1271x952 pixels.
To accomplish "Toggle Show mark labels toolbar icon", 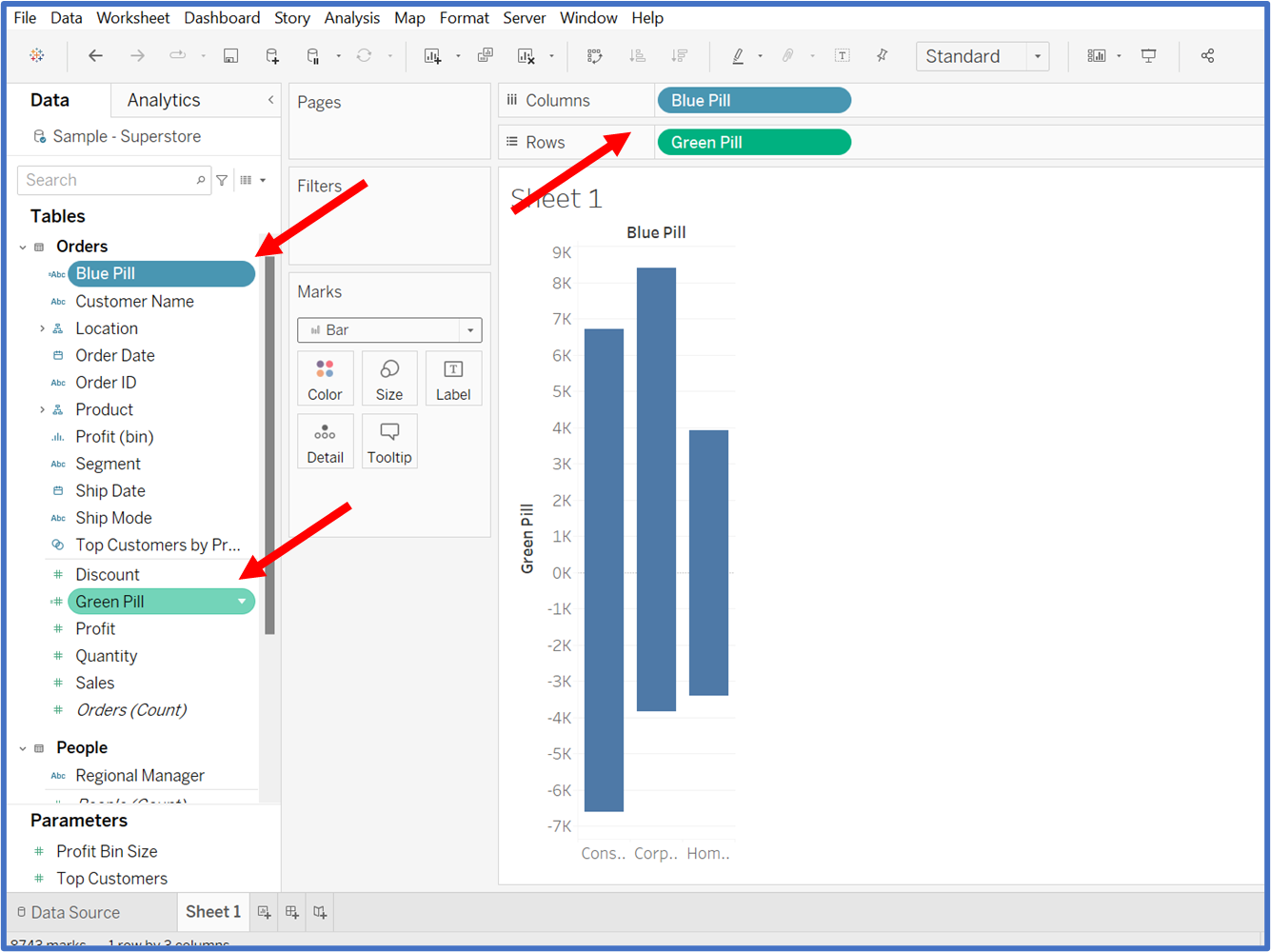I will point(843,55).
